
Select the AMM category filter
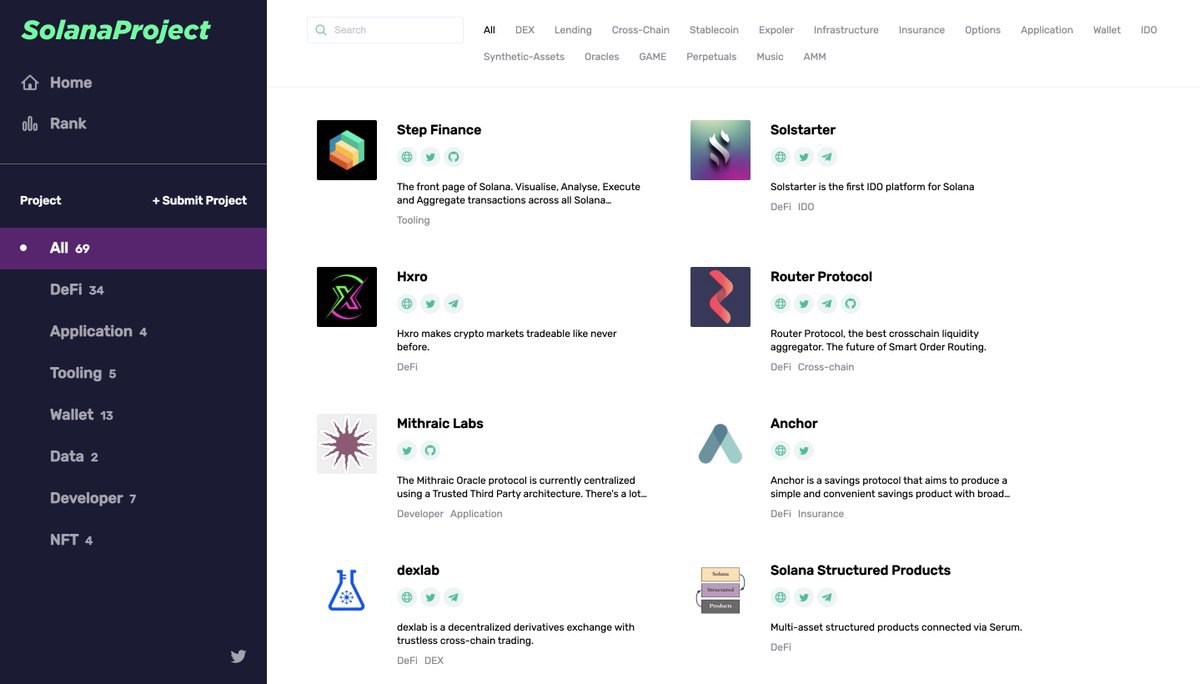(x=815, y=57)
